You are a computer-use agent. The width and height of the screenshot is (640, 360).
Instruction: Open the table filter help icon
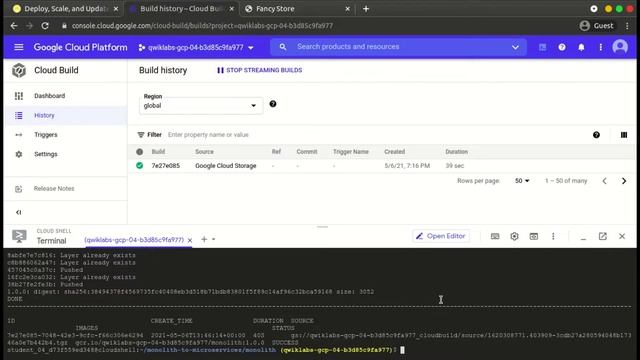click(x=596, y=135)
